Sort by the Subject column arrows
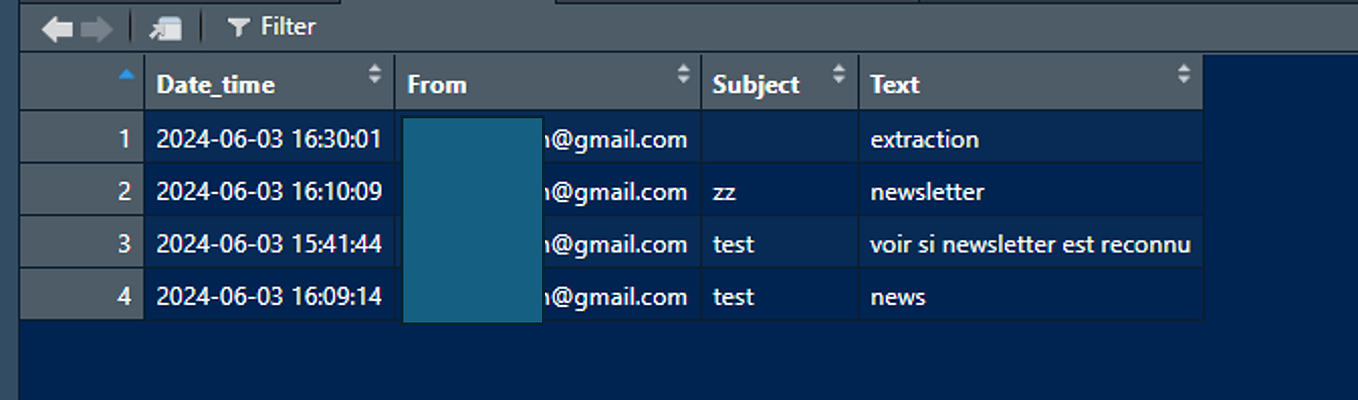Viewport: 1358px width, 400px height. coord(839,74)
